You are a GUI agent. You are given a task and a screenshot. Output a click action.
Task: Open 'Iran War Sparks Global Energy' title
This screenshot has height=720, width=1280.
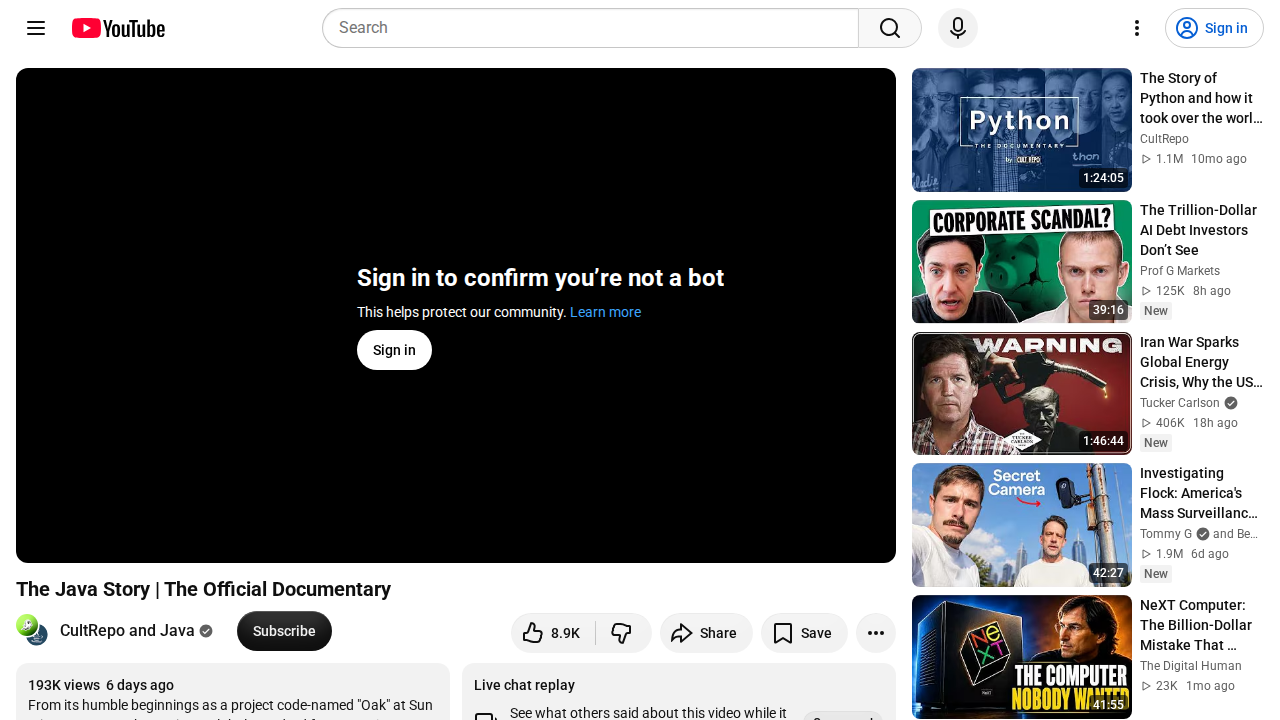click(x=1201, y=362)
